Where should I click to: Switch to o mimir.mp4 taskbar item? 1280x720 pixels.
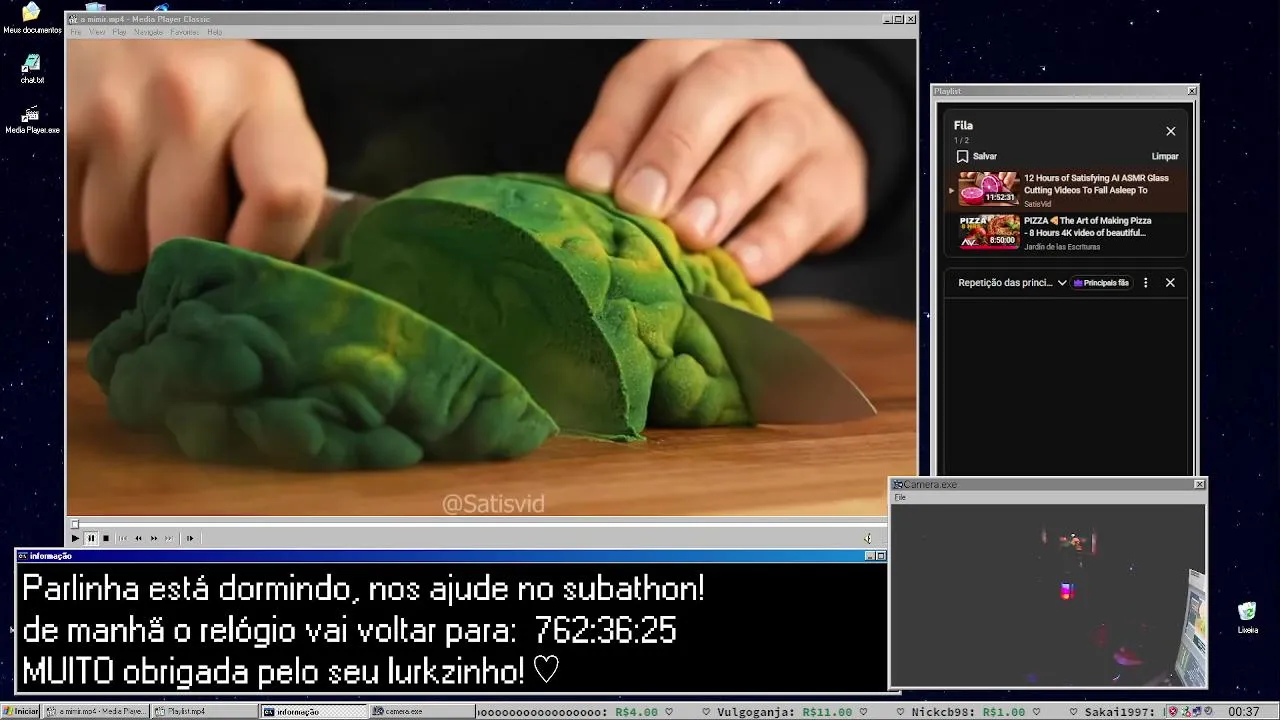[x=97, y=711]
